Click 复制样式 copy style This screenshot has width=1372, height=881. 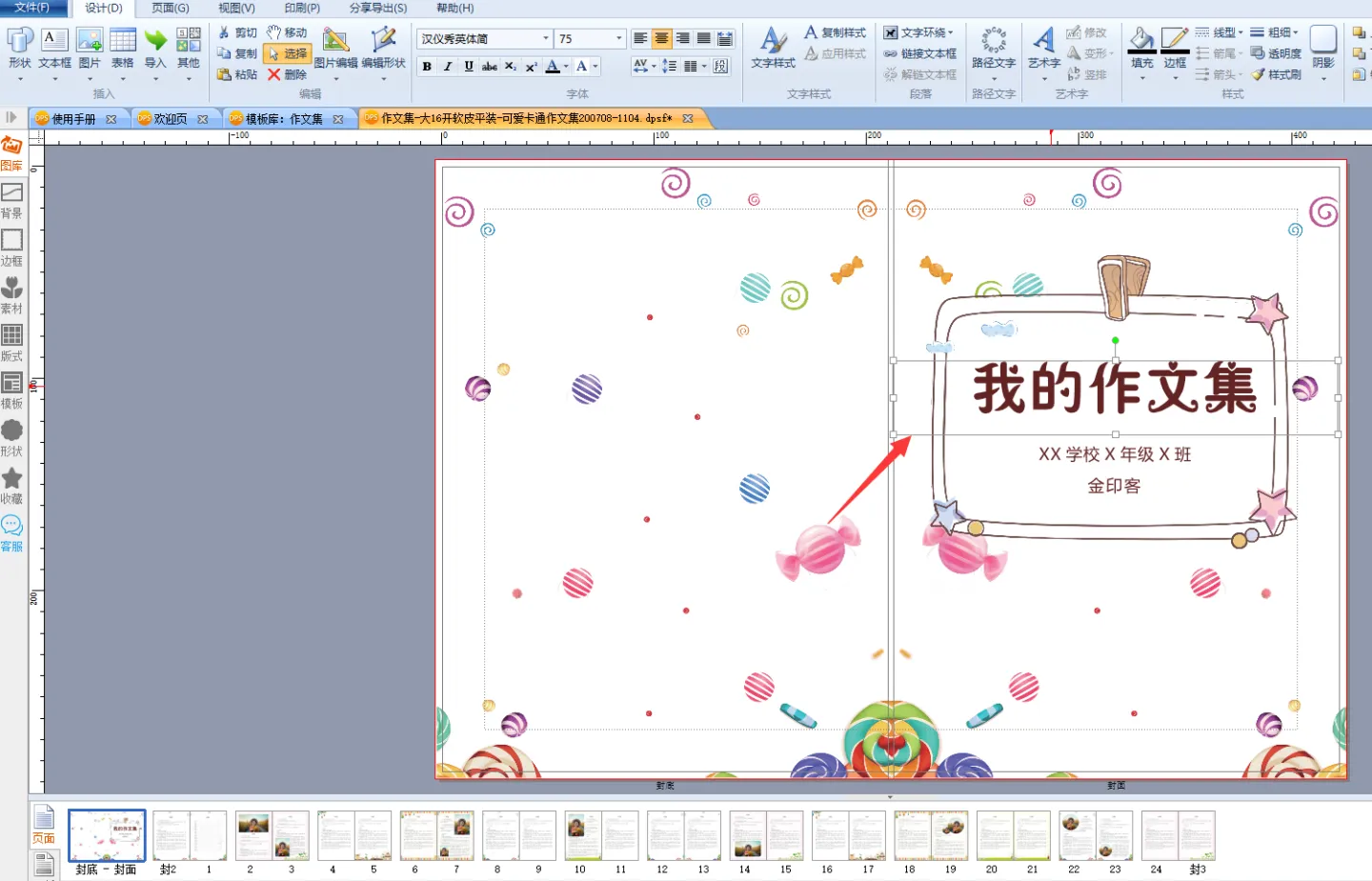click(836, 32)
